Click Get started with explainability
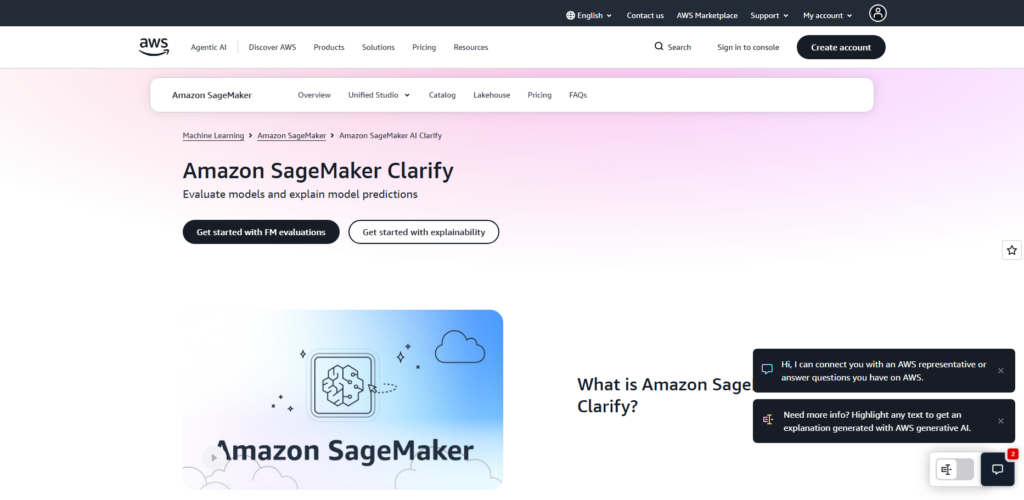Screen dimensions: 1024x500 click(x=423, y=232)
